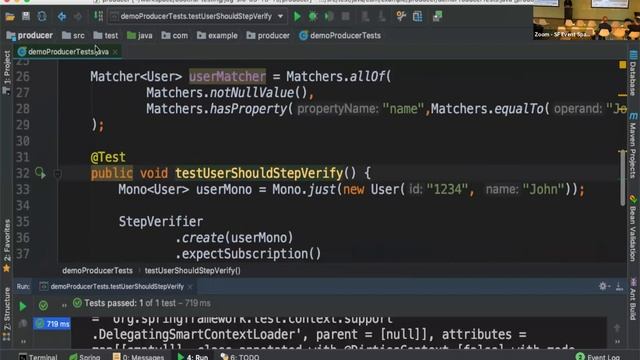This screenshot has height=360, width=640.
Task: Open the 6: TODO tool window
Action: pyautogui.click(x=240, y=357)
